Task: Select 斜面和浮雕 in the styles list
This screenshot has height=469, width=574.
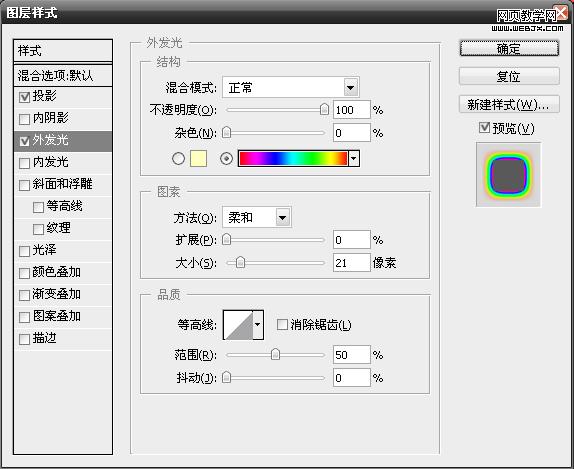Action: click(63, 184)
